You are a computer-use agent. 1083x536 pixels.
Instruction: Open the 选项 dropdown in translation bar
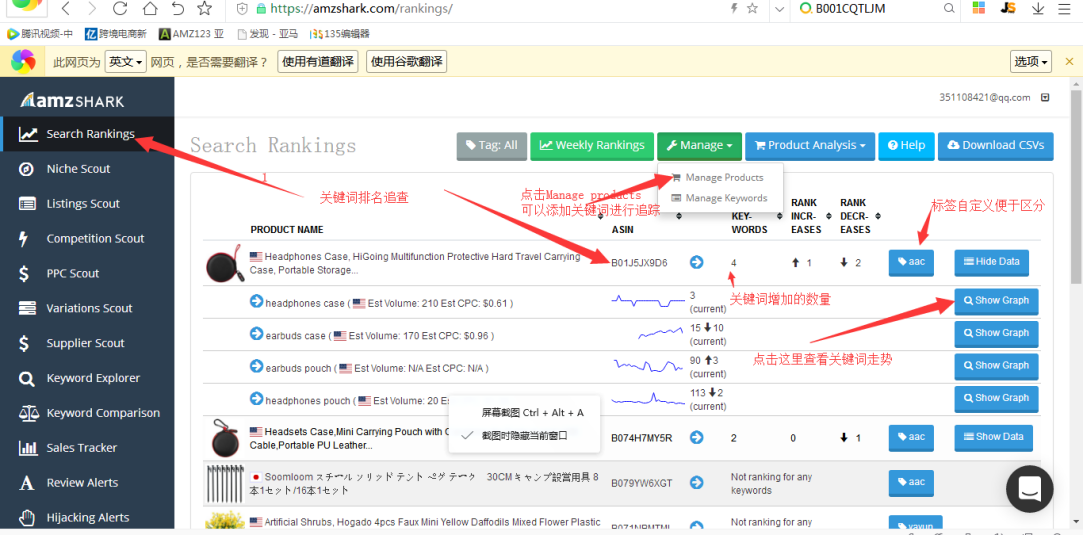pos(1031,61)
